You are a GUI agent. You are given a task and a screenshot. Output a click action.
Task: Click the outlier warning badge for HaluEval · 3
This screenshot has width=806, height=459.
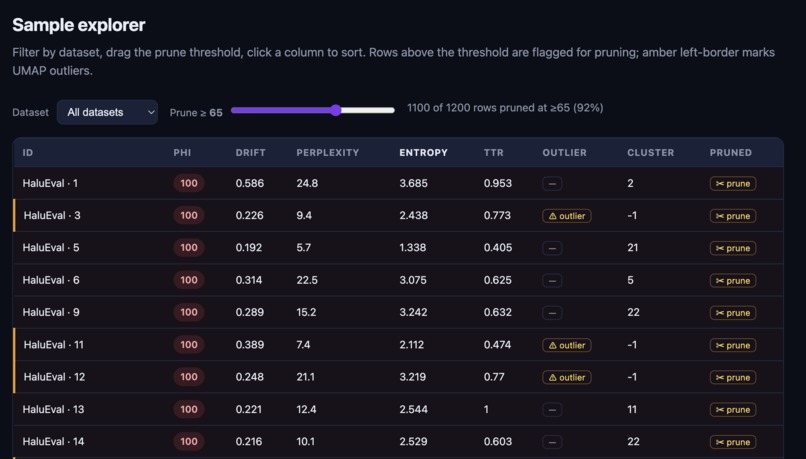click(x=566, y=216)
